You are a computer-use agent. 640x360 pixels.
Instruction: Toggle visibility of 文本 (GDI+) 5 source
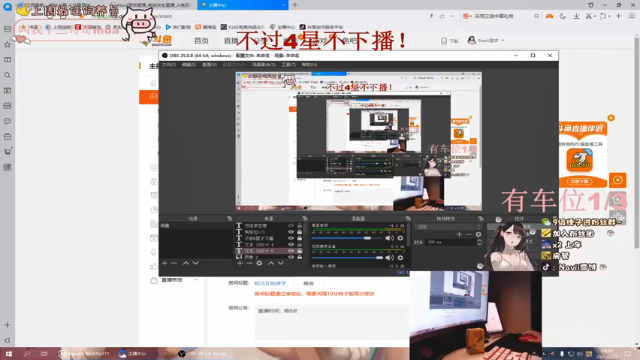click(x=291, y=251)
